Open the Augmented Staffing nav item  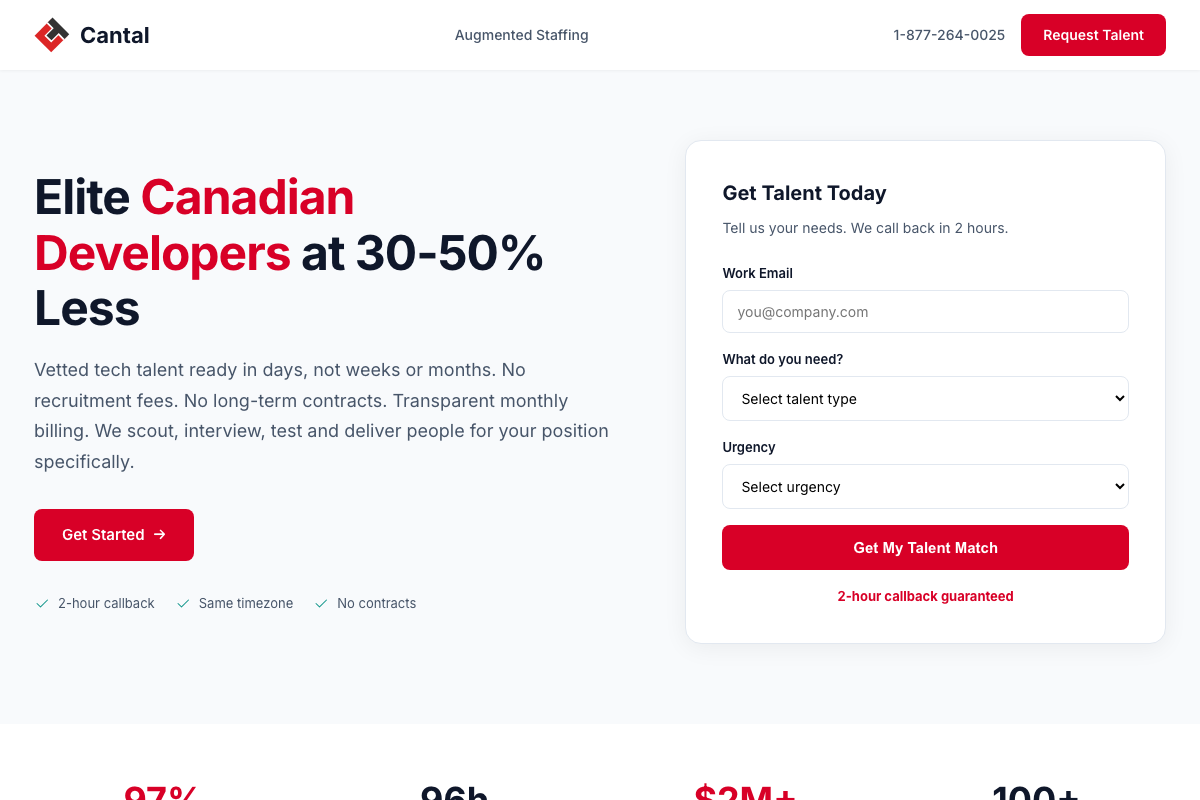click(521, 35)
